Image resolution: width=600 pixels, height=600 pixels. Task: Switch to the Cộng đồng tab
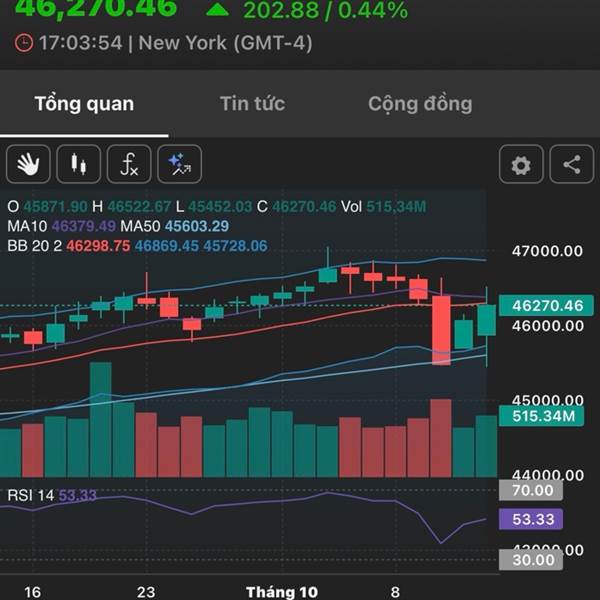[420, 104]
